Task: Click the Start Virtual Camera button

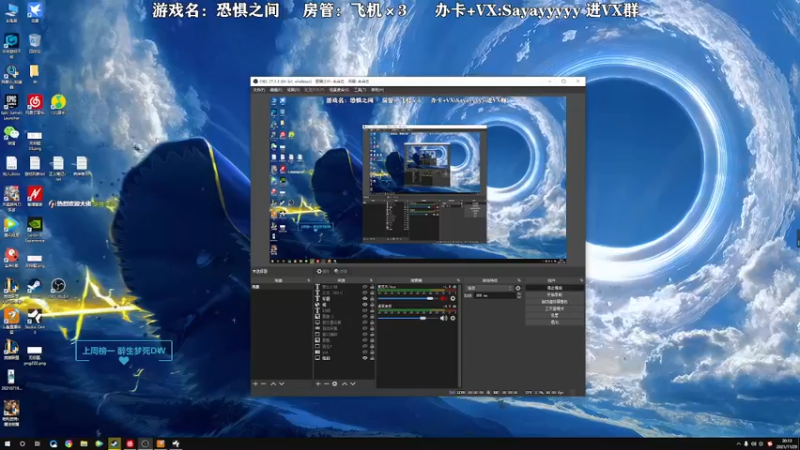Action: [x=555, y=302]
